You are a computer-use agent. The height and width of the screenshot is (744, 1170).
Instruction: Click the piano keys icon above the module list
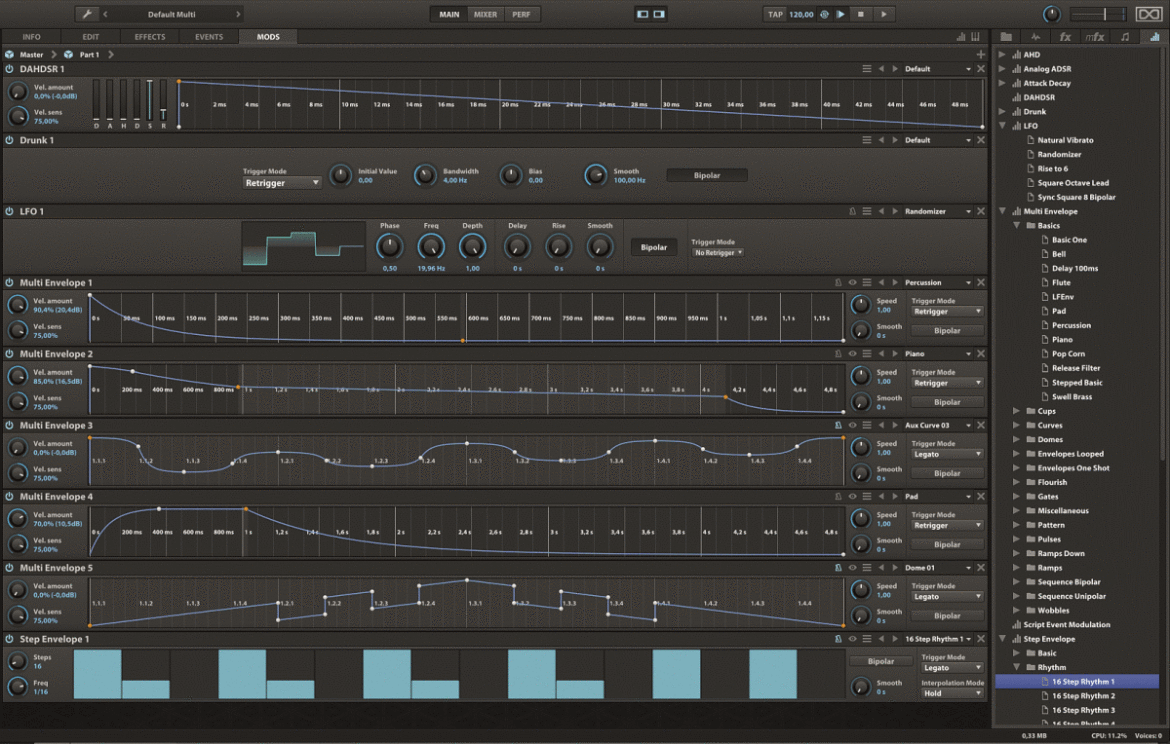[x=975, y=37]
